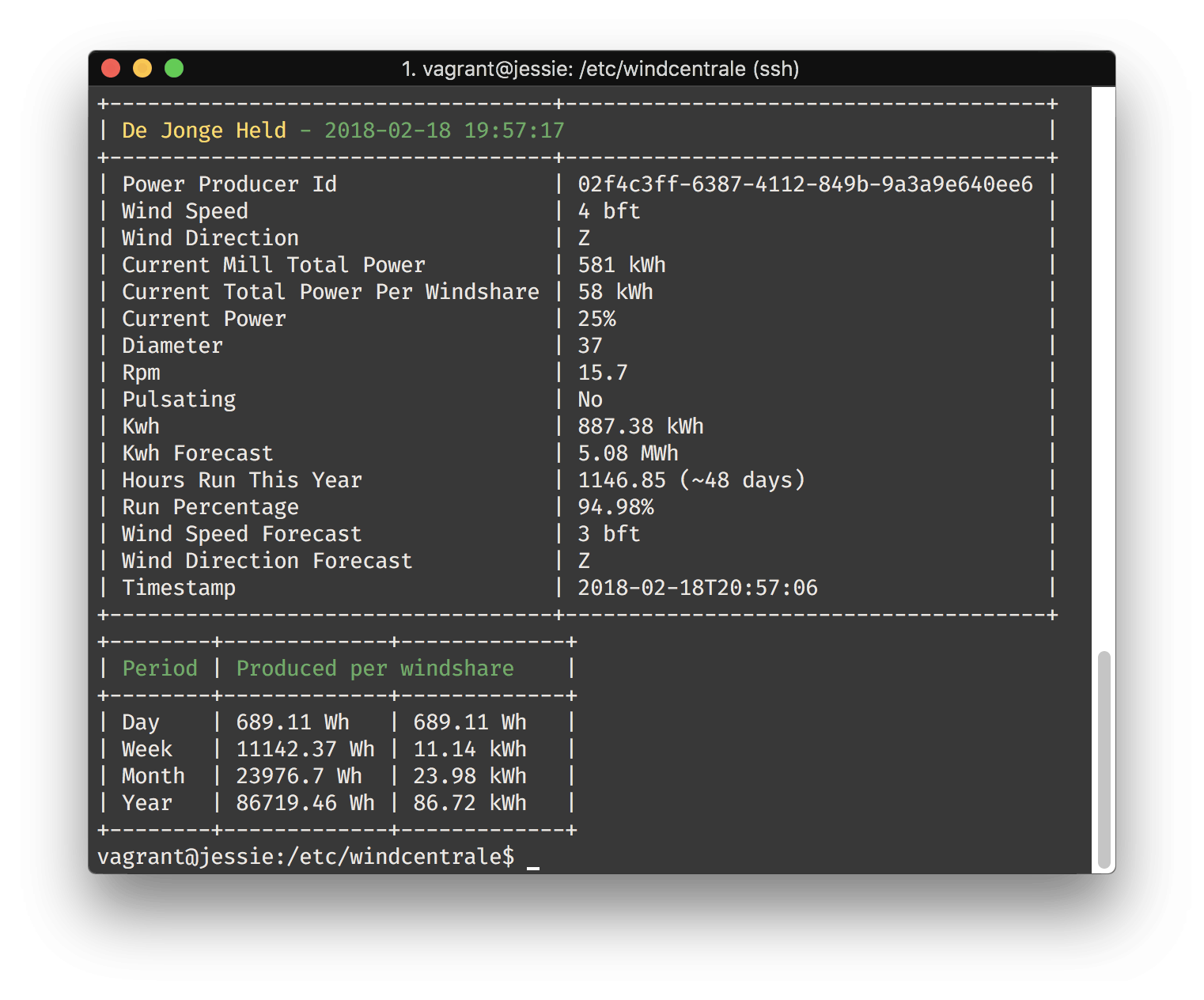This screenshot has height=1000, width=1204.
Task: Click the '86719.46 Wh' yearly value
Action: point(305,803)
